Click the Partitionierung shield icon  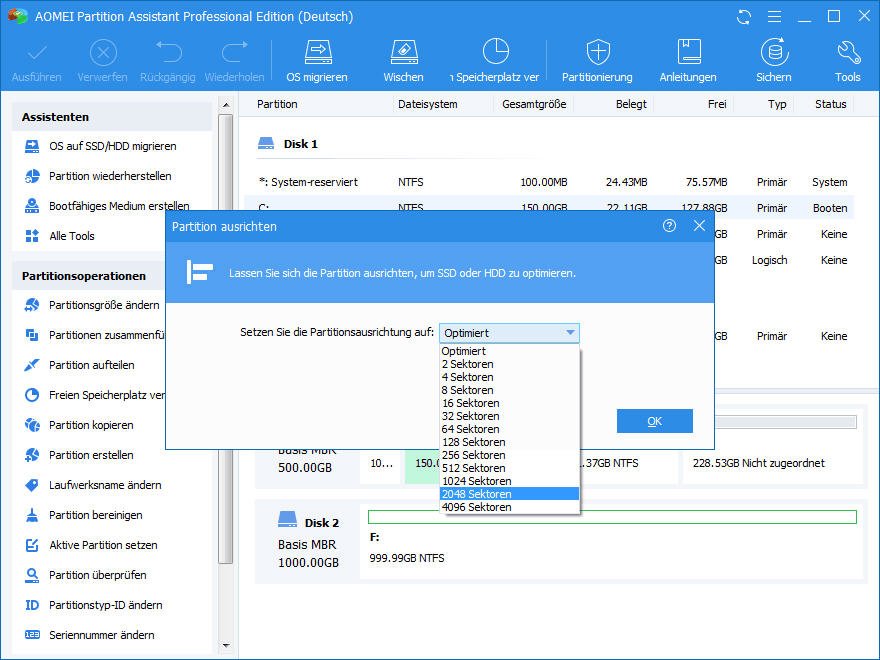pyautogui.click(x=597, y=53)
